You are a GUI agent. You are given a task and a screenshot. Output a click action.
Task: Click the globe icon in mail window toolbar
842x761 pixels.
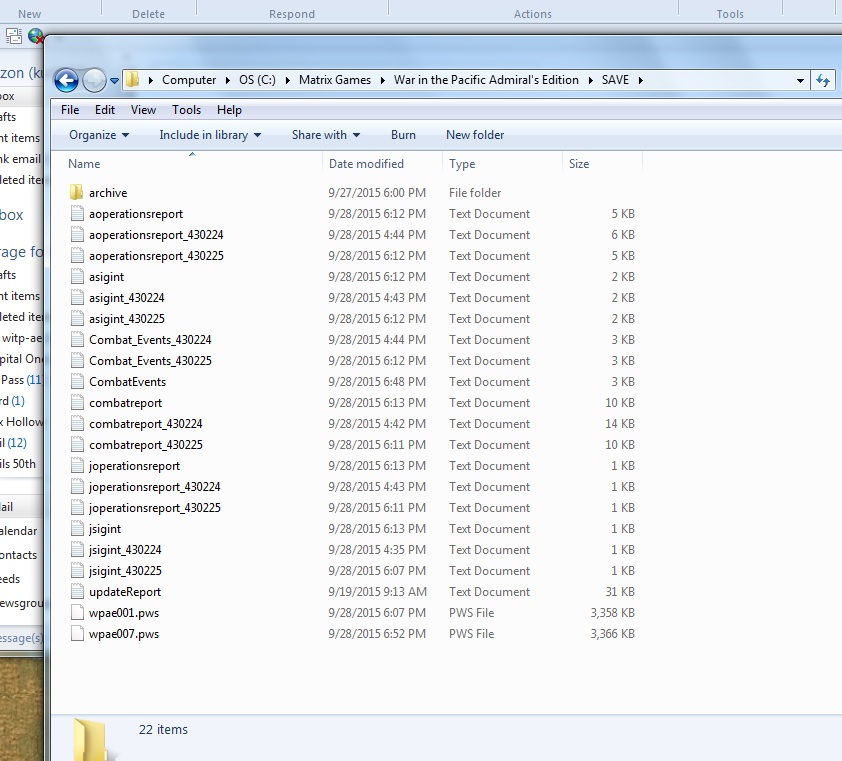[x=35, y=36]
